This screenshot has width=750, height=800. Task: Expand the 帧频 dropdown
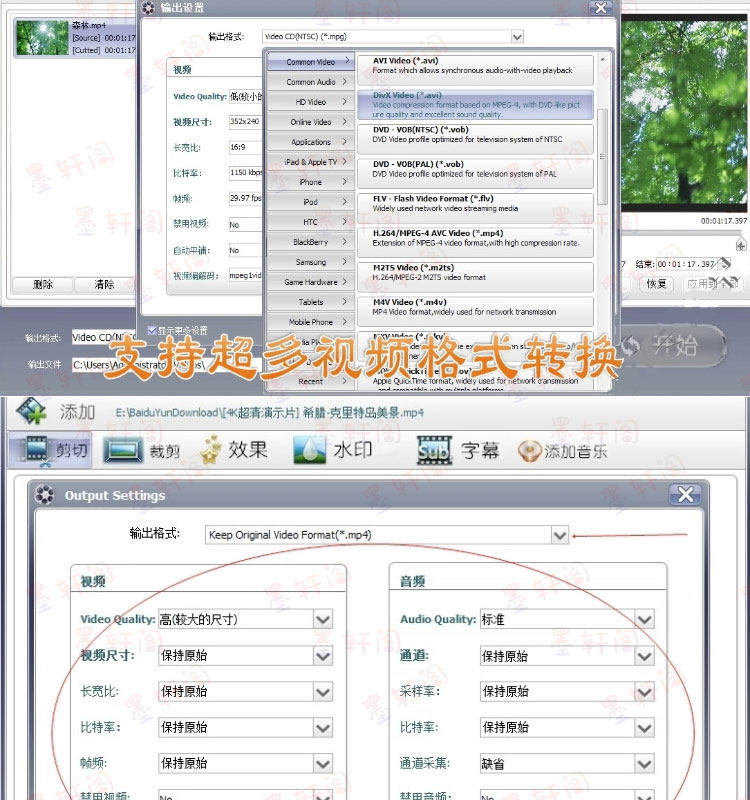(x=322, y=764)
